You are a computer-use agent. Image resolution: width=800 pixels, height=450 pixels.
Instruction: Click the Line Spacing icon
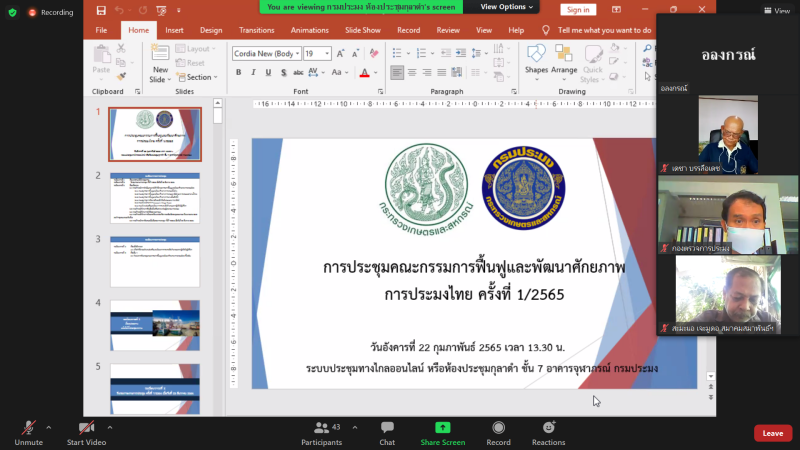coord(477,53)
